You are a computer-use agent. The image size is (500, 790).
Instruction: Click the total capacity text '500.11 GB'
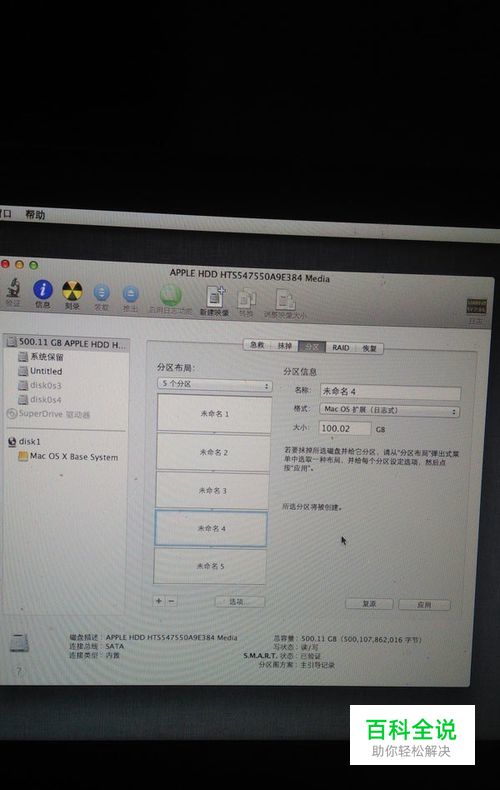(x=319, y=639)
